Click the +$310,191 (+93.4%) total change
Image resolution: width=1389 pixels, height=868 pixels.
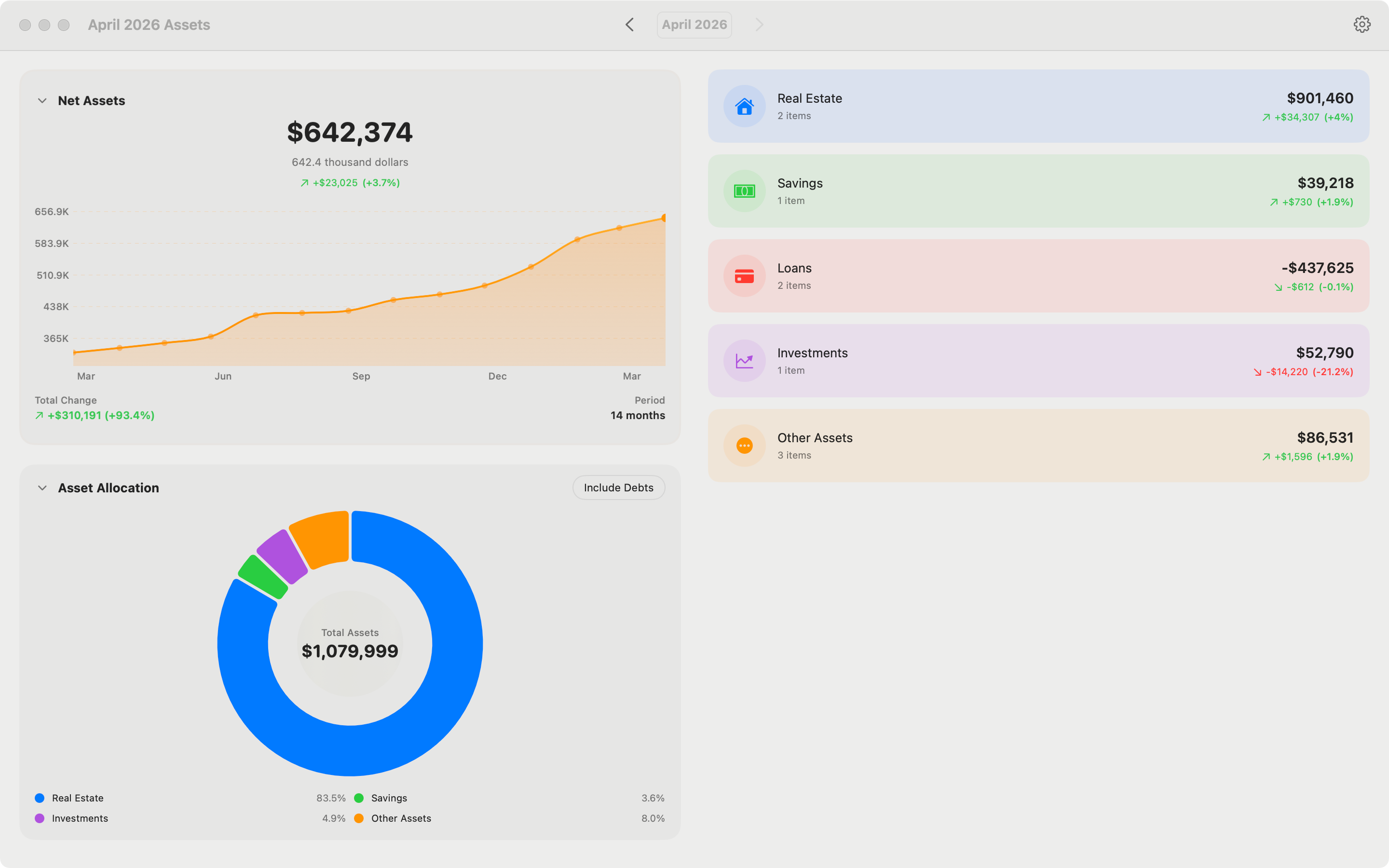coord(95,415)
